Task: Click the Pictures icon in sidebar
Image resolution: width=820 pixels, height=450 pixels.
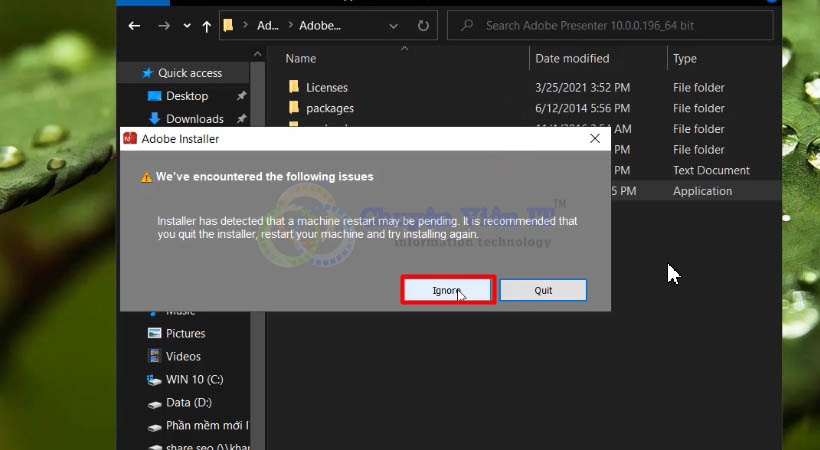Action: (154, 333)
